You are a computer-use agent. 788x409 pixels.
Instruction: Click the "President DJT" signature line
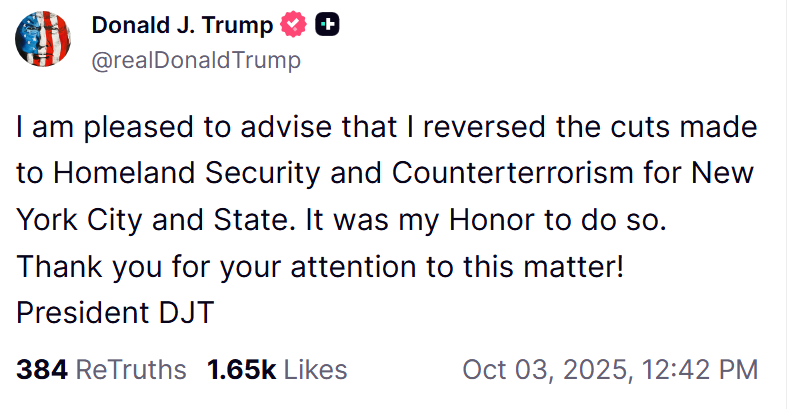[115, 312]
